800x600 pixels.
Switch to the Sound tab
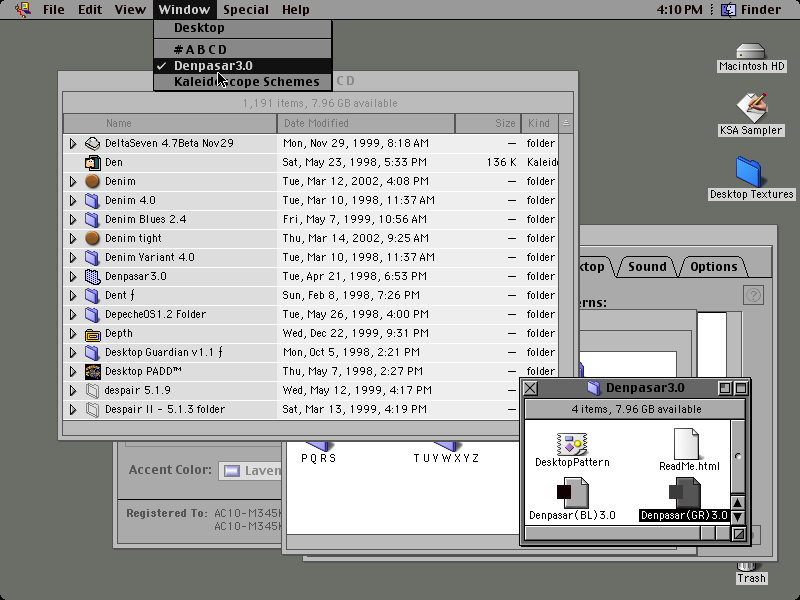tap(647, 267)
